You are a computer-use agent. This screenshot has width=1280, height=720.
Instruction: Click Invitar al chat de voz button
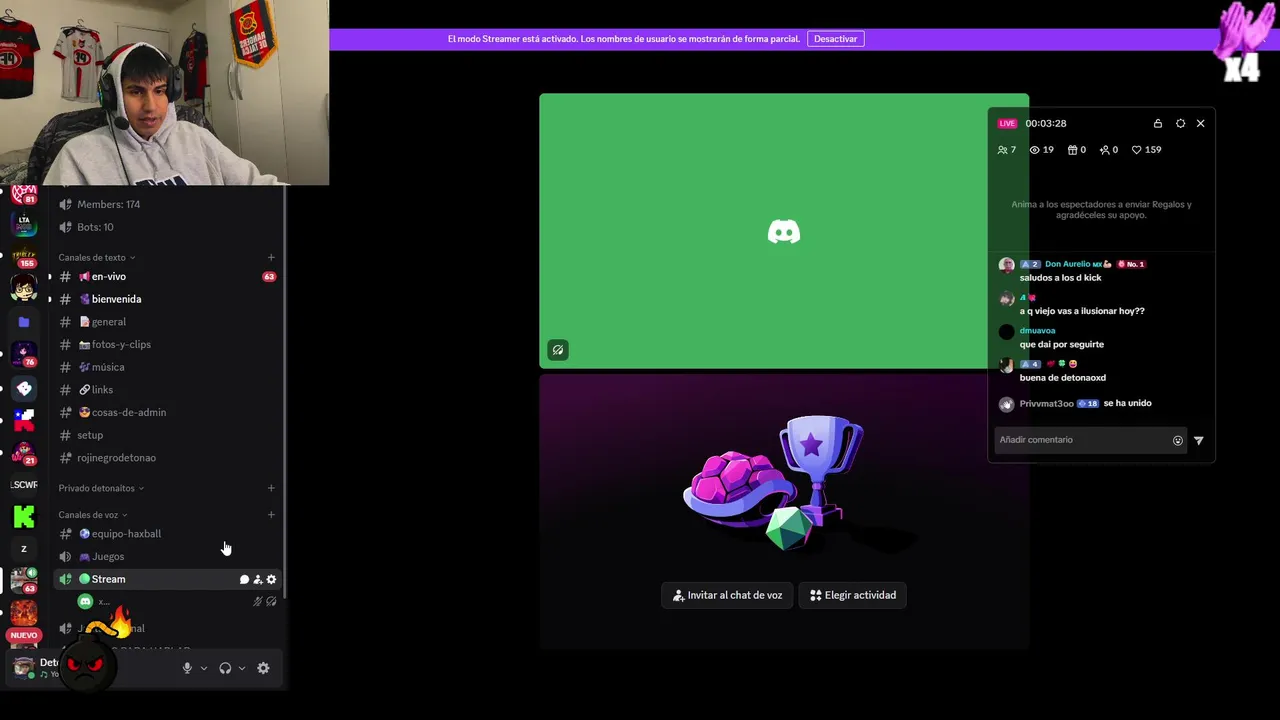coord(727,595)
